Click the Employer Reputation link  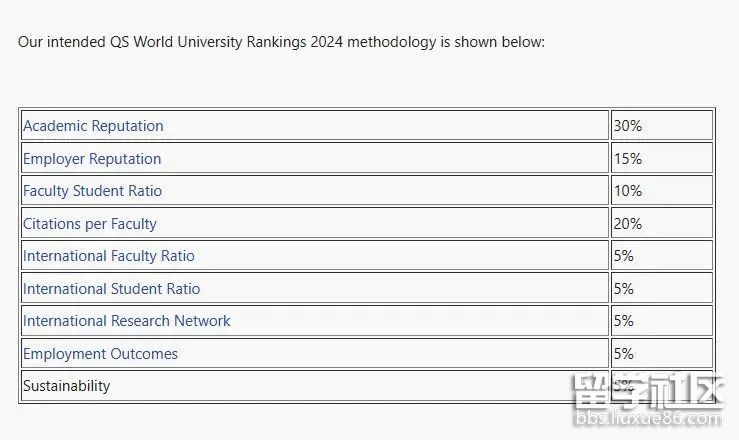[92, 159]
